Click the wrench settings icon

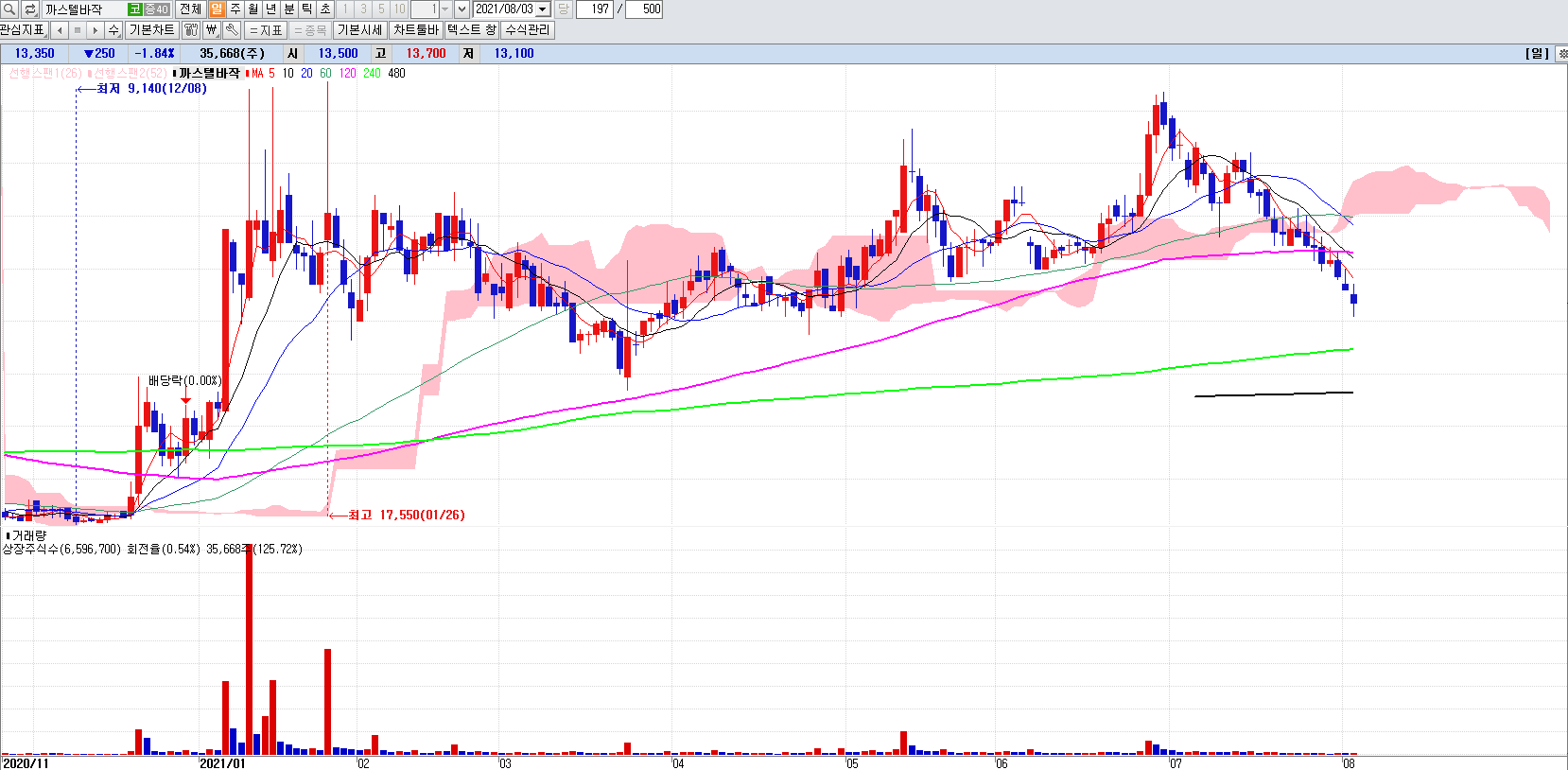(232, 30)
